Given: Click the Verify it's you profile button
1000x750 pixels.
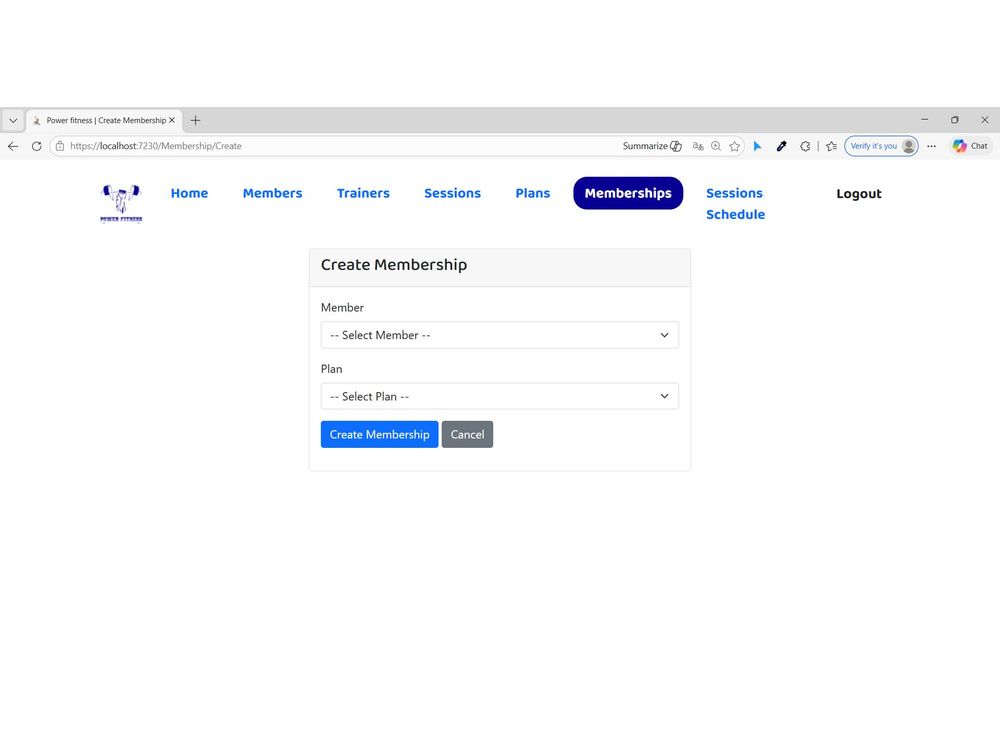Looking at the screenshot, I should (x=881, y=146).
